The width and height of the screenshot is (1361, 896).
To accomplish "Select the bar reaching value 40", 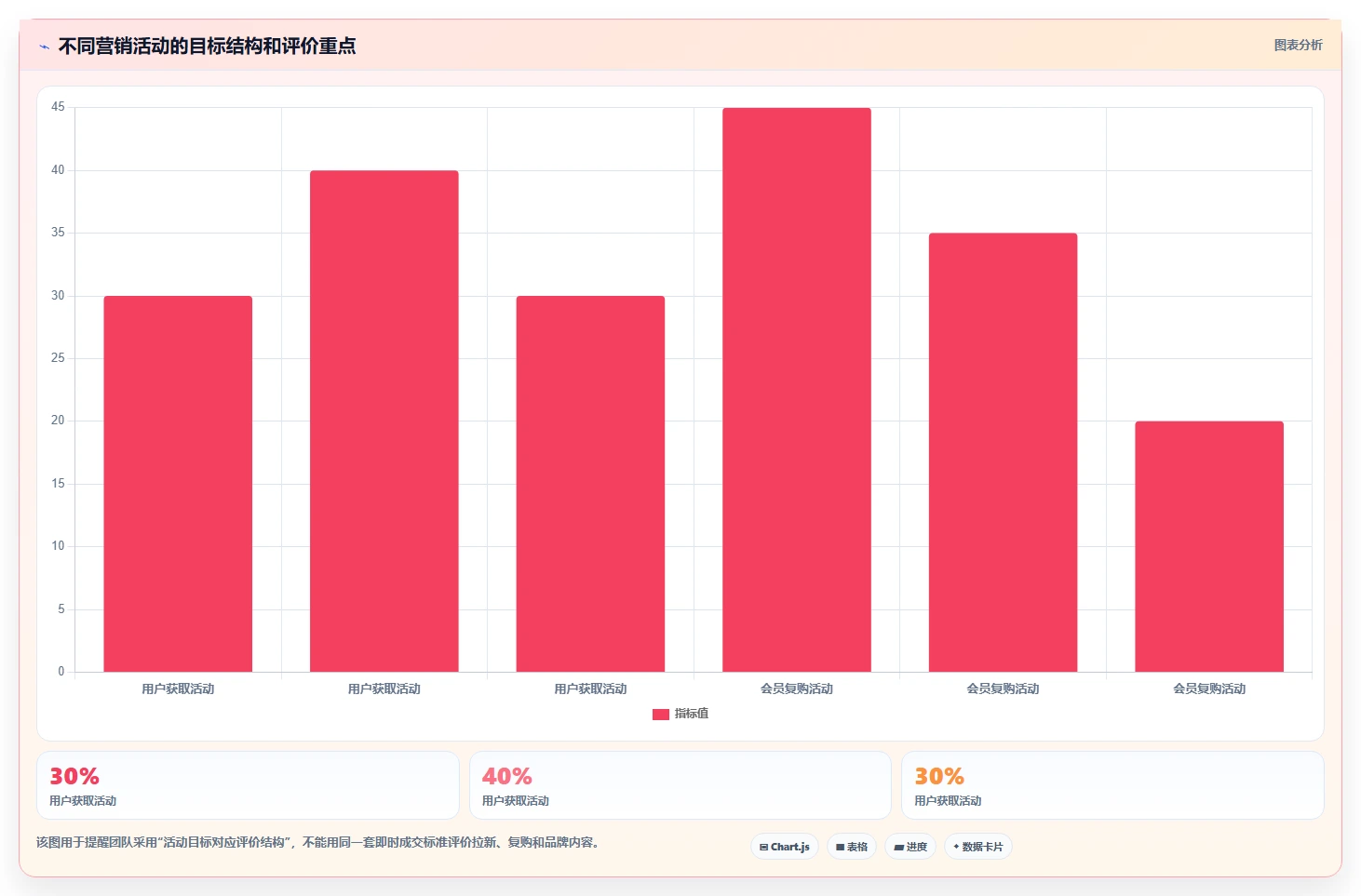I will pos(384,421).
